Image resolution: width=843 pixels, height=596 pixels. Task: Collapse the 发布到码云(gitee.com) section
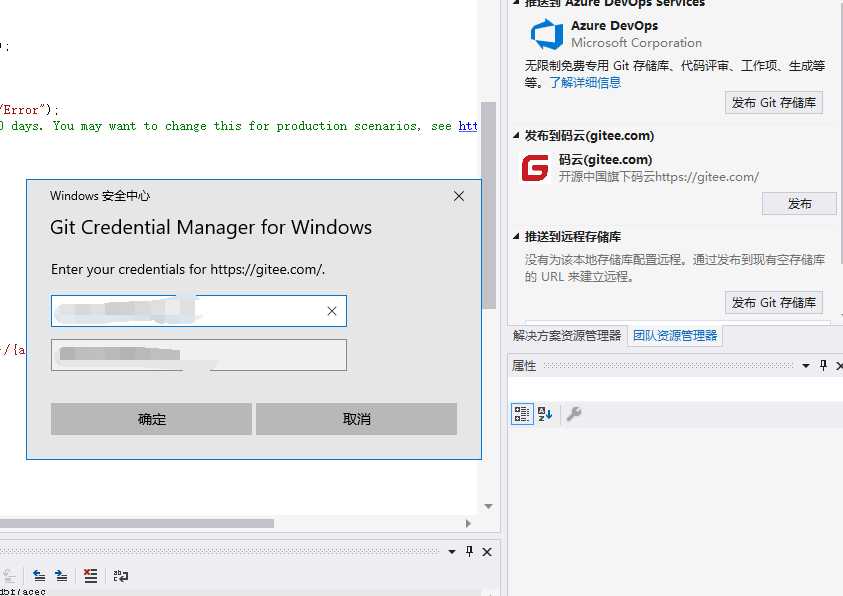point(516,135)
